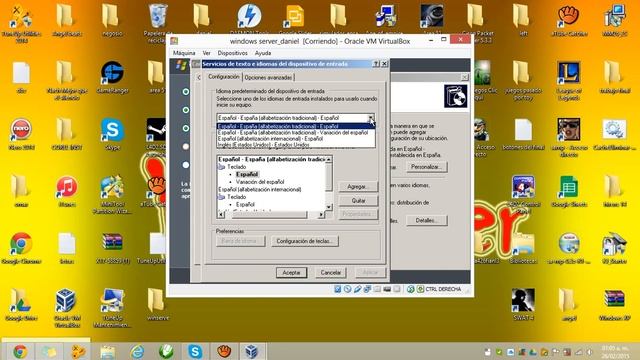Image resolution: width=640 pixels, height=360 pixels.
Task: Click the services list horizontal scrollbar right arrow
Action: [x=321, y=214]
